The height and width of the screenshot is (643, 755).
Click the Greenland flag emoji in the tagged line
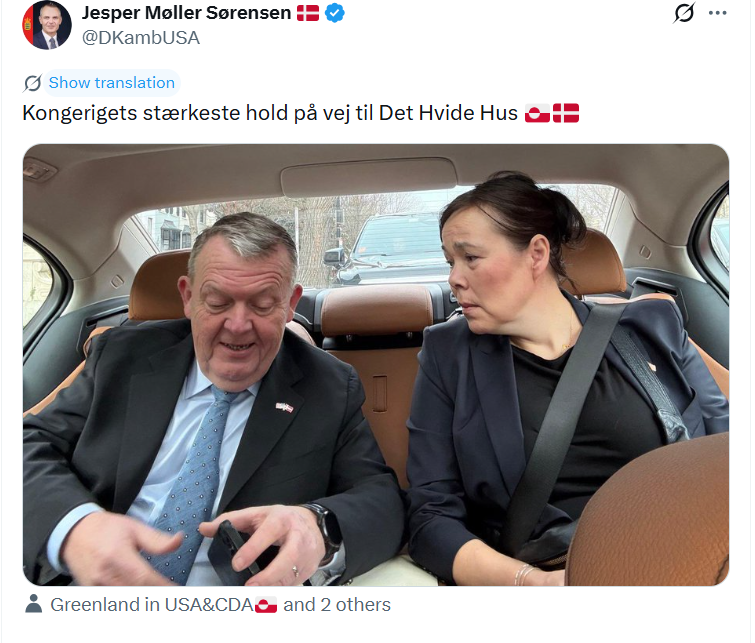tap(266, 604)
